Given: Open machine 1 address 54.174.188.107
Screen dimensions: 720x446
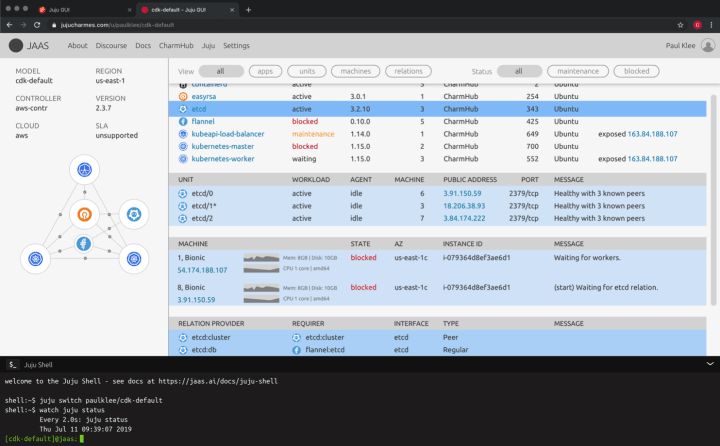Looking at the screenshot, I should 202,270.
